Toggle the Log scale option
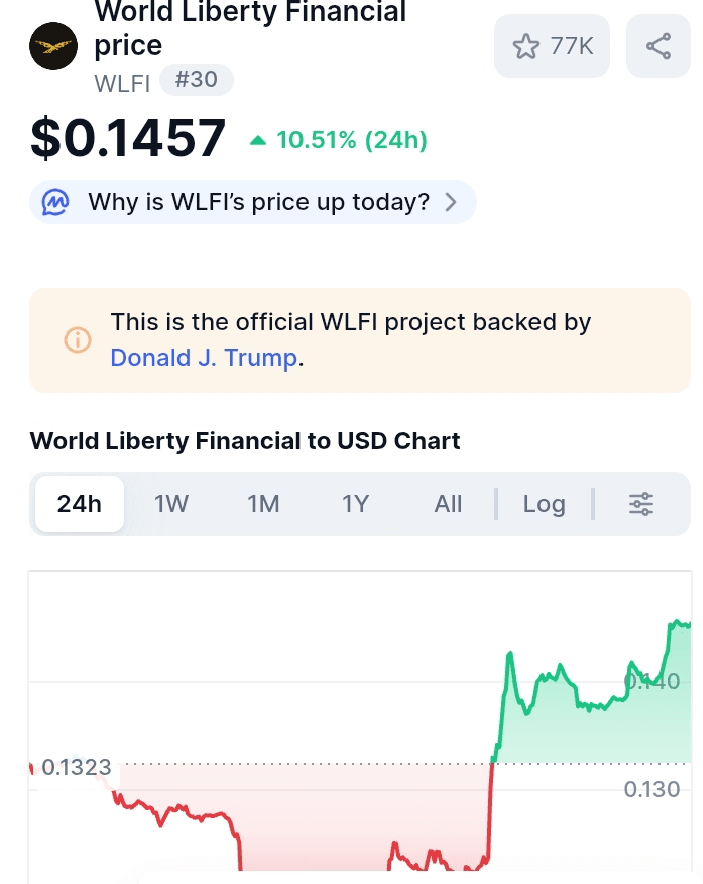Viewport: 703px width, 884px height. click(544, 504)
